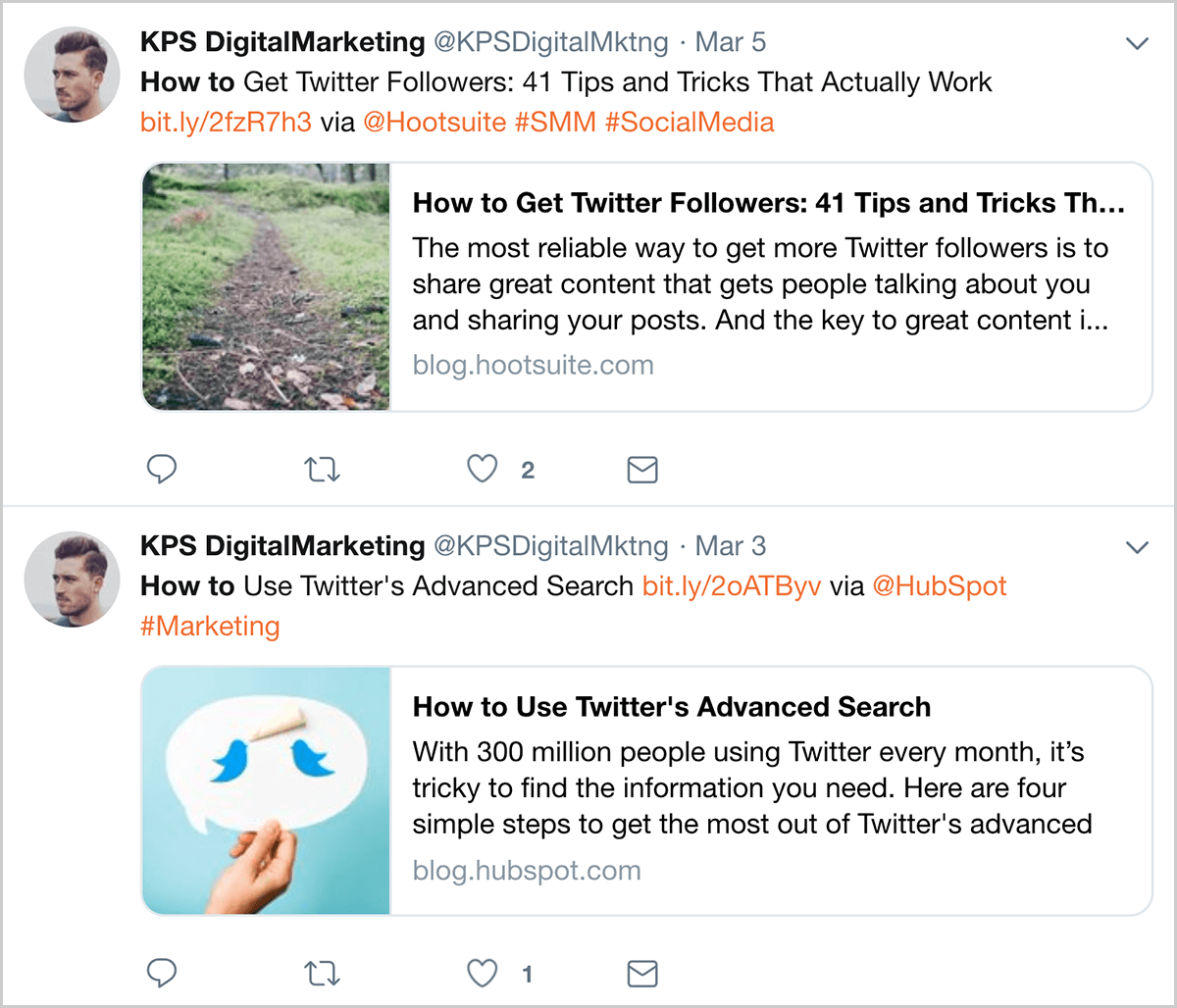Expand the Mar 3 tweet options chevron
The image size is (1177, 1008).
[1137, 547]
